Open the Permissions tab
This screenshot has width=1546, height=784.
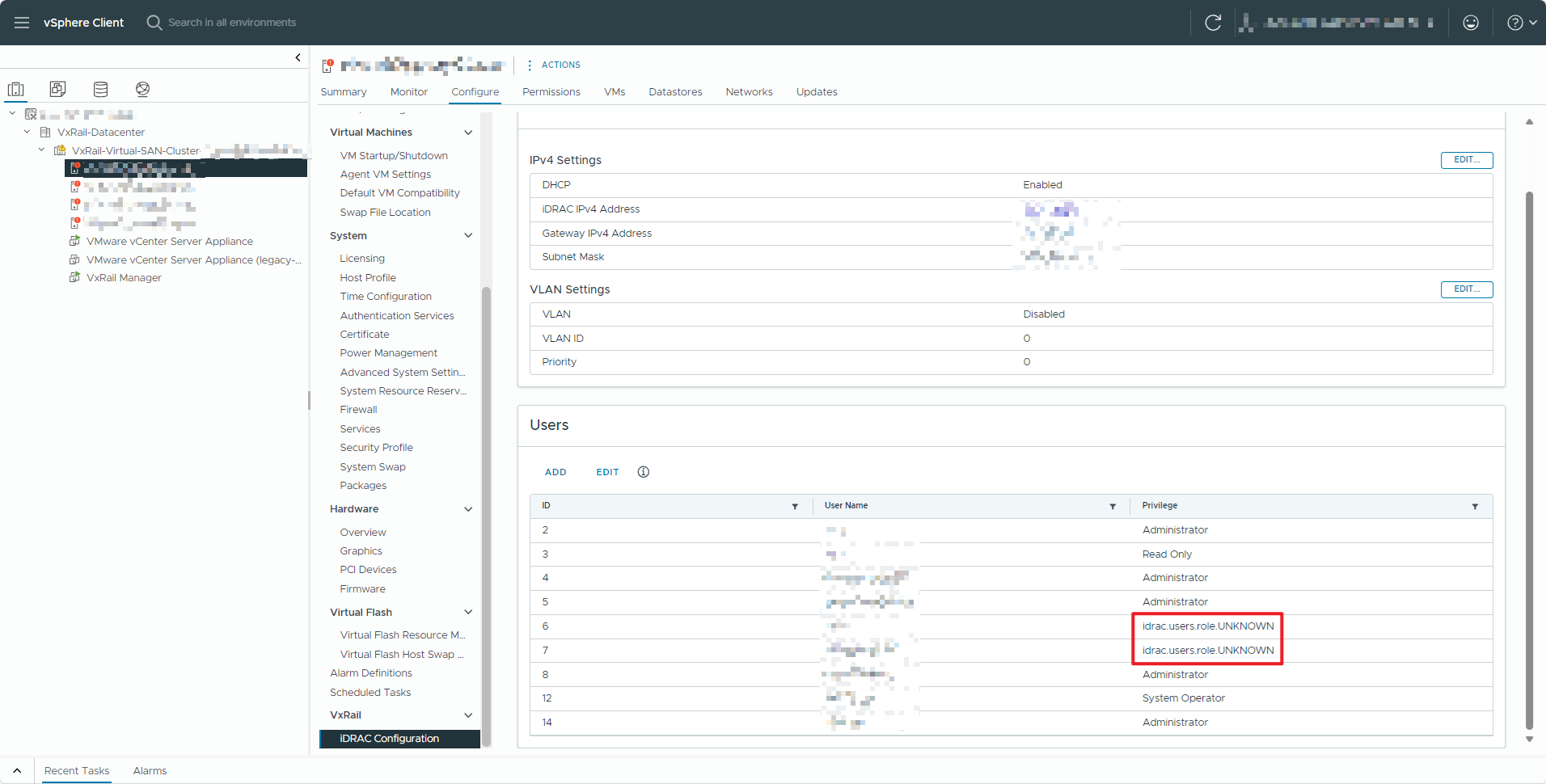pyautogui.click(x=551, y=92)
